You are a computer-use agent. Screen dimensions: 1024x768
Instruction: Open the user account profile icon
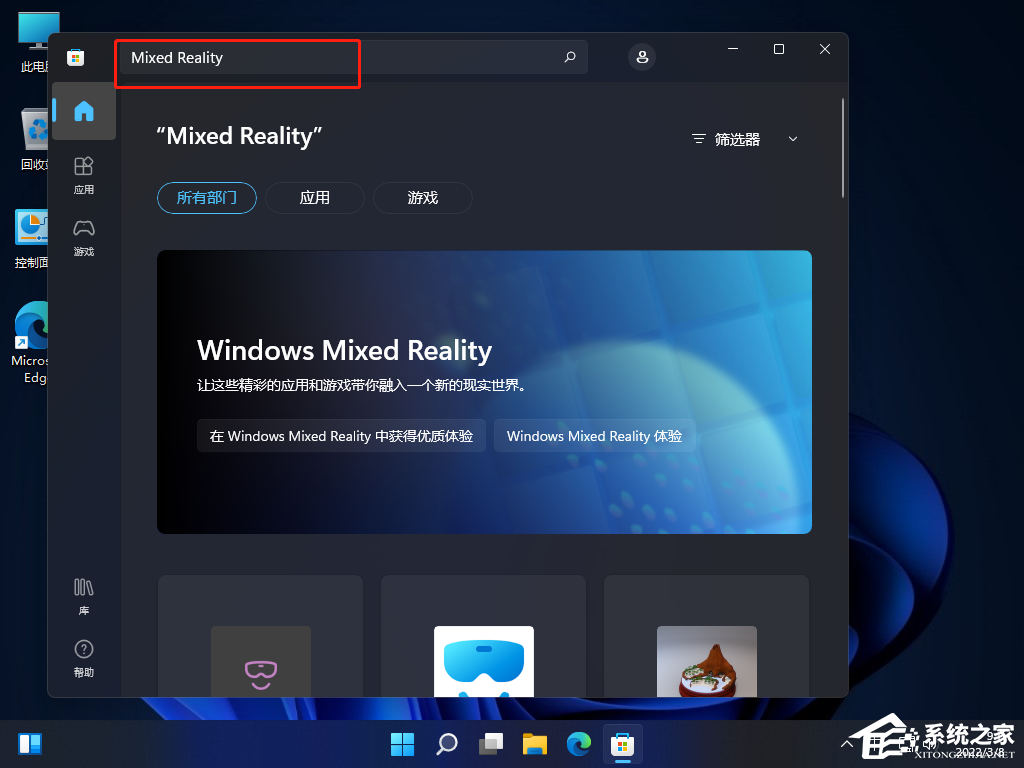[x=642, y=57]
